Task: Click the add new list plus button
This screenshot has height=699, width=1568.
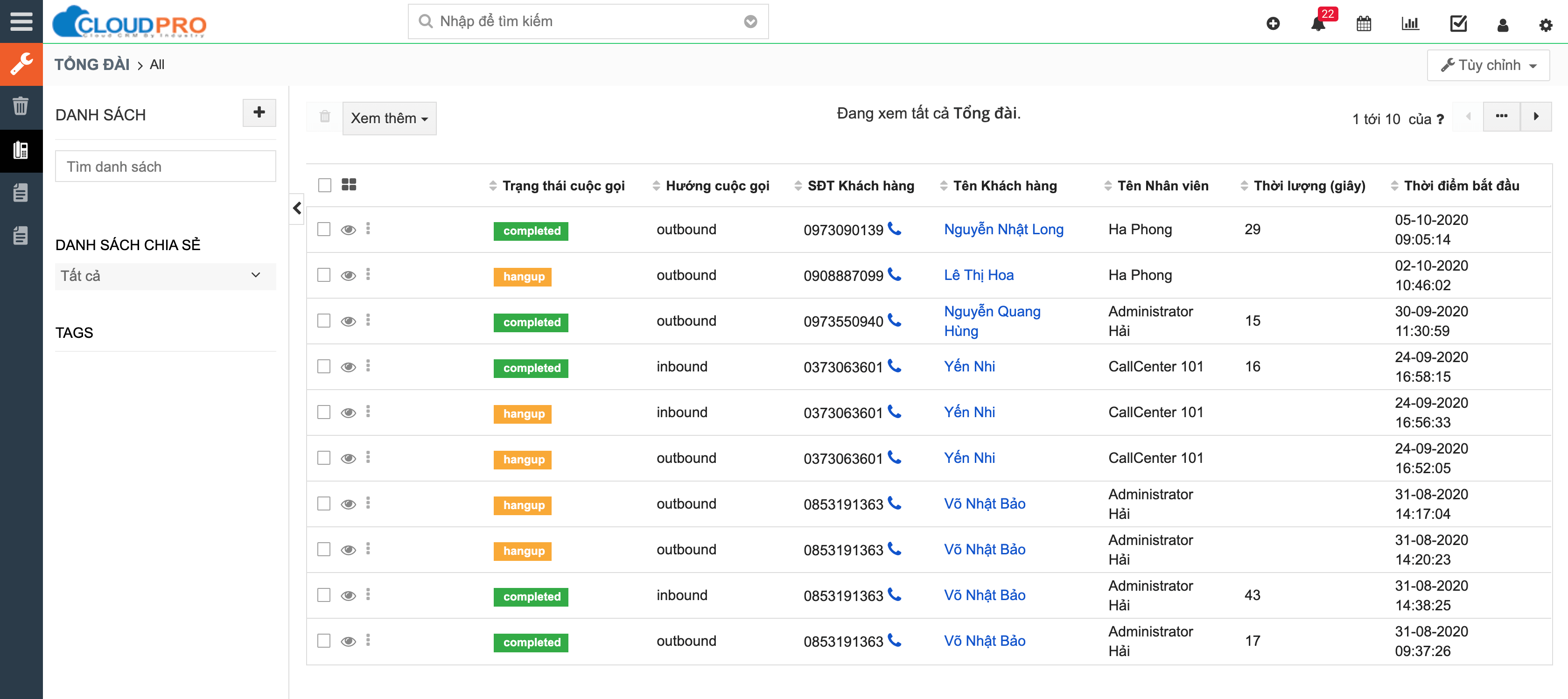Action: click(258, 112)
